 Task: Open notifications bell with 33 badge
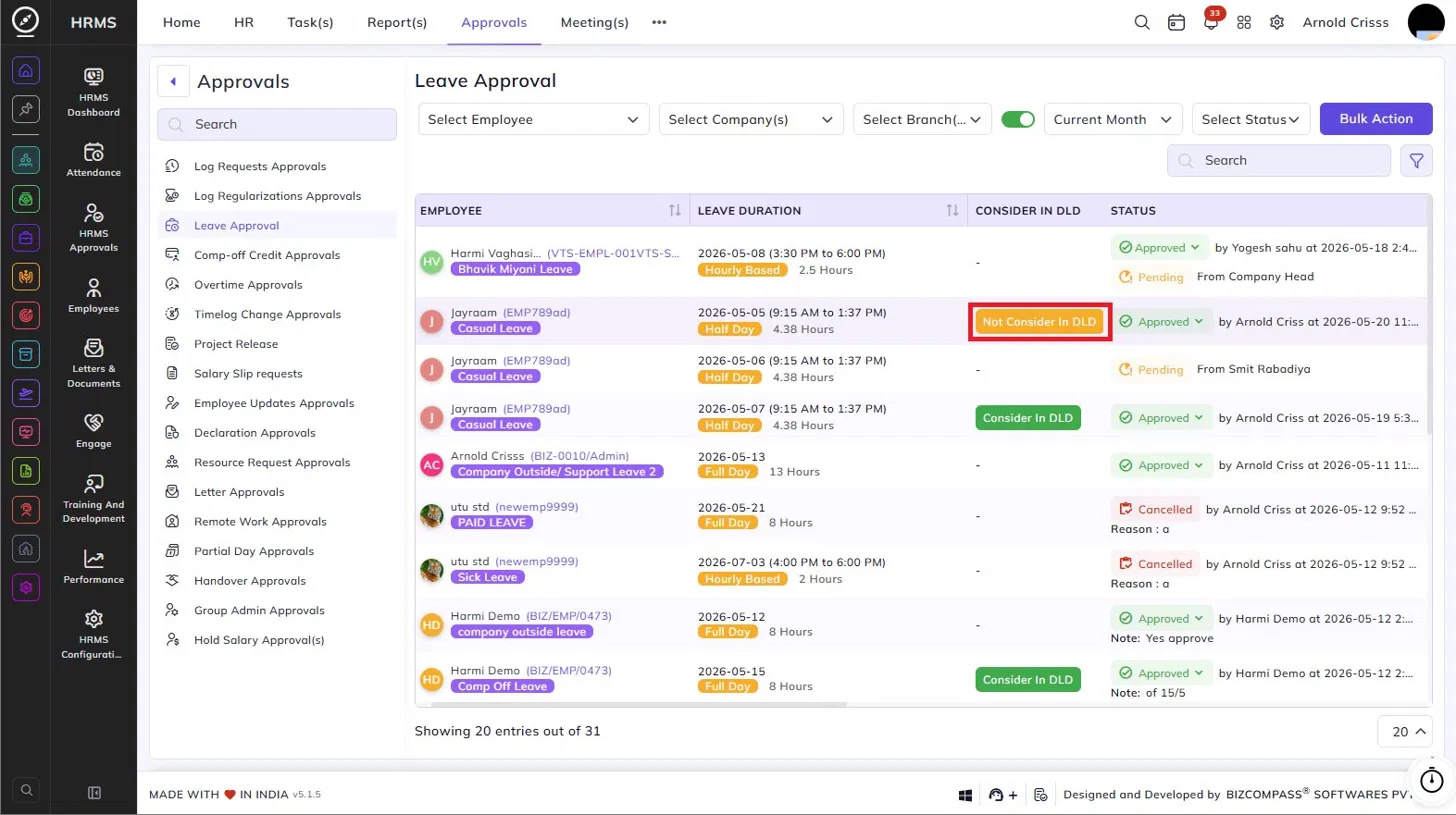pyautogui.click(x=1212, y=20)
